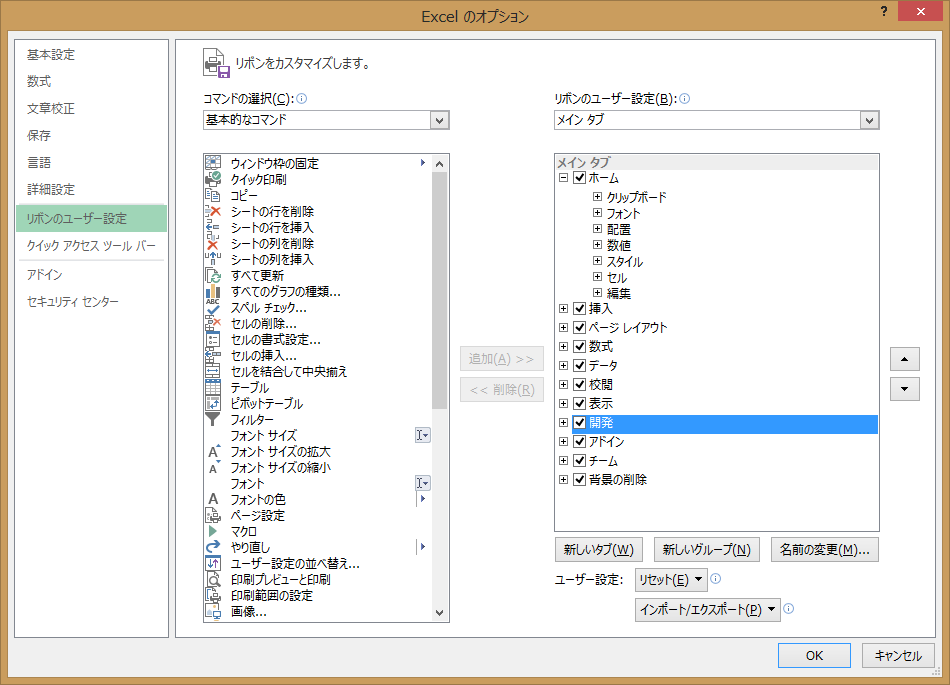Click the フォント サイズの縮小 icon
The height and width of the screenshot is (685, 950).
213,468
